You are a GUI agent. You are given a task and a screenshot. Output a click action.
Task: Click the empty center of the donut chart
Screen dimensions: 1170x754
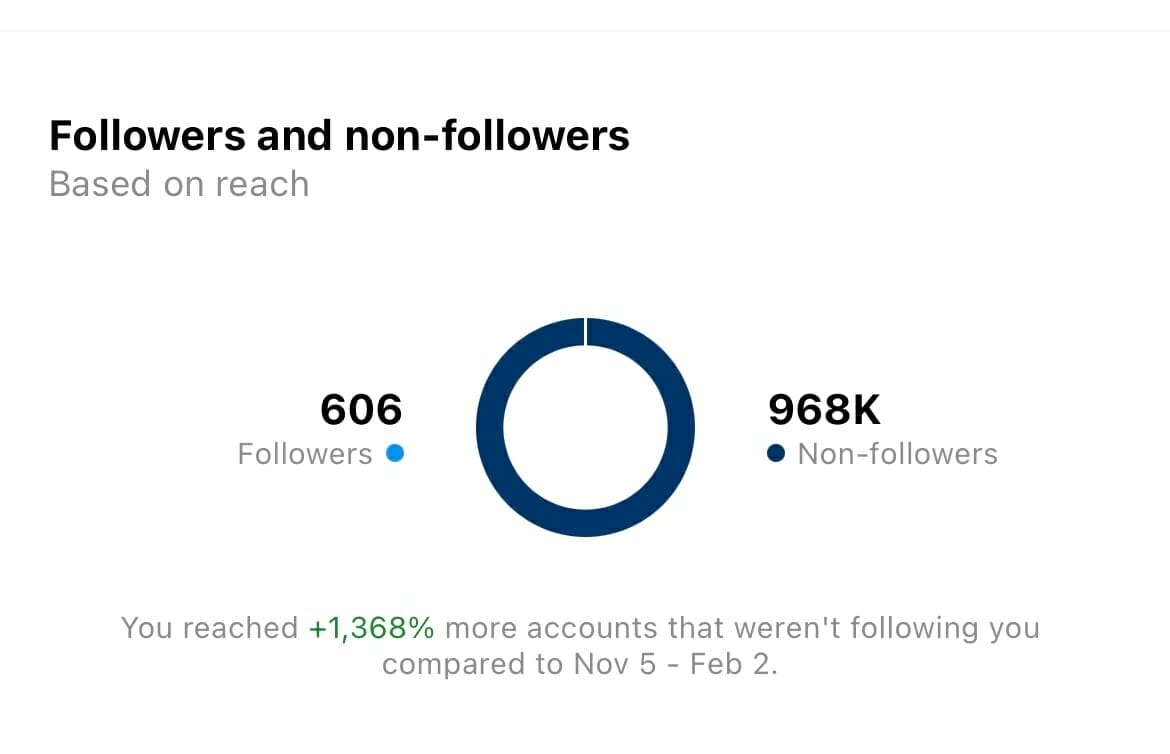(x=586, y=427)
